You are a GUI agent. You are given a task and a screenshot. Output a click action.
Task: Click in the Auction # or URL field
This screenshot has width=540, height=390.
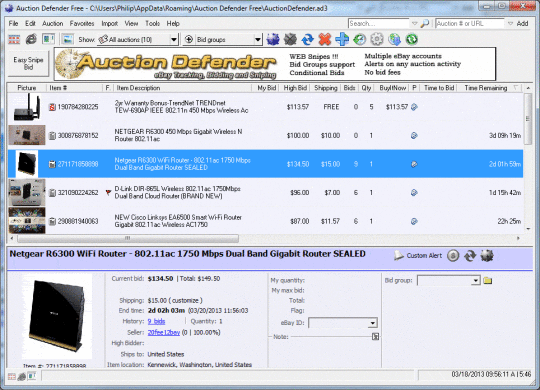point(470,23)
